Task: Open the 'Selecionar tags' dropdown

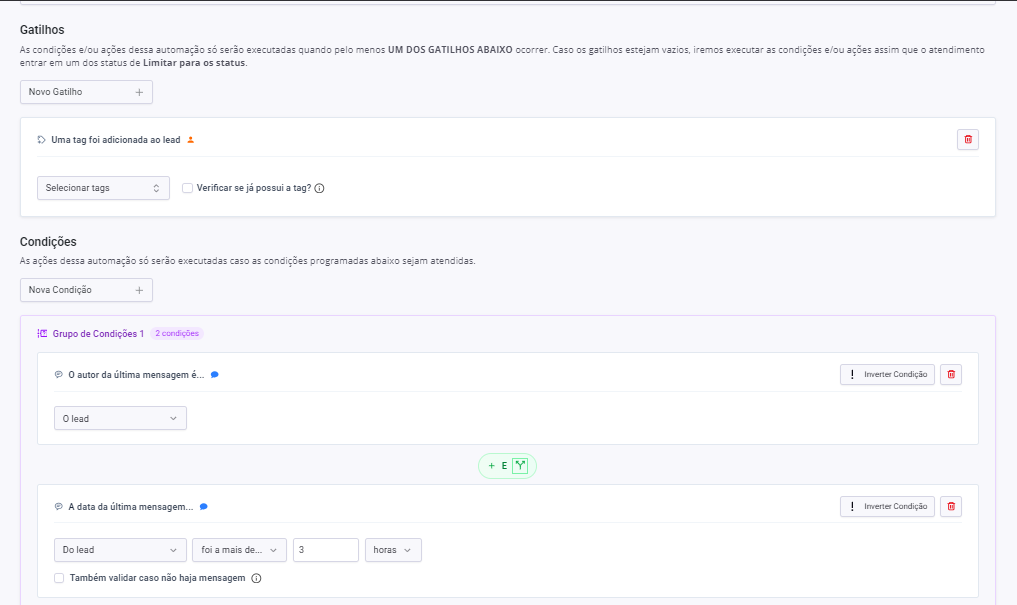Action: coord(103,188)
